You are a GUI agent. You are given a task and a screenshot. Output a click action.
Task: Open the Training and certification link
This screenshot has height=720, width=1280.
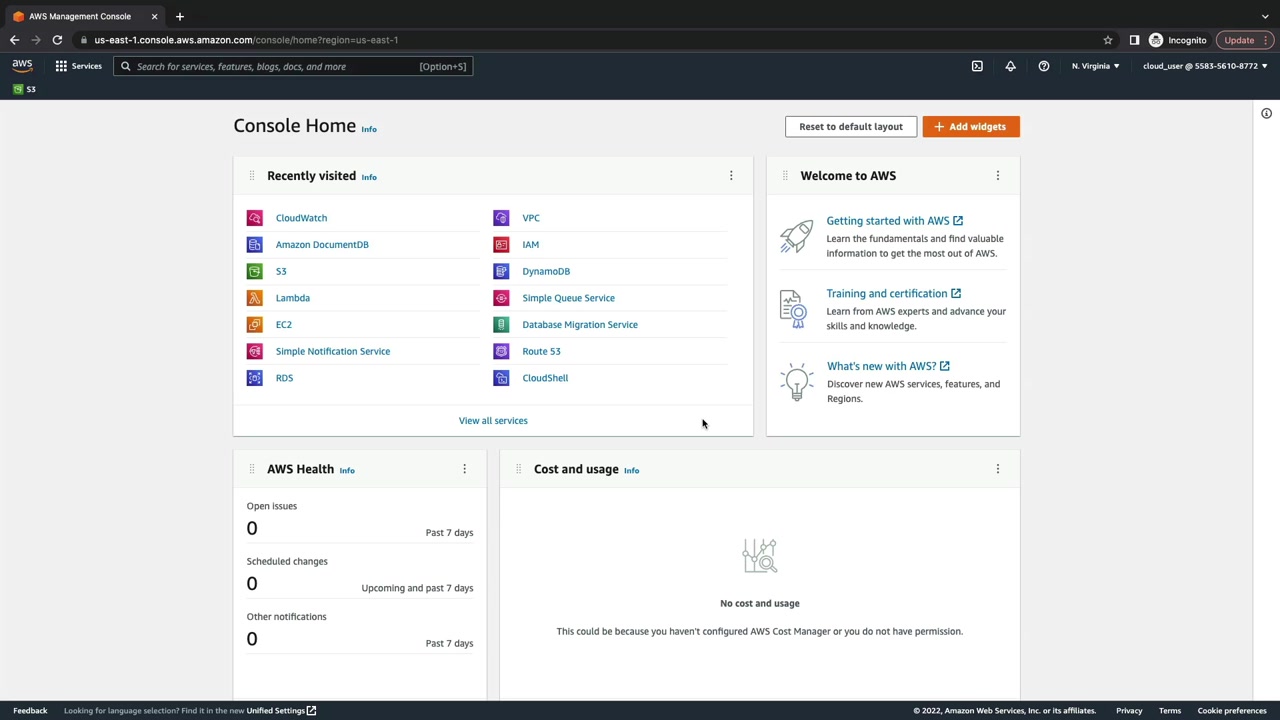(893, 294)
